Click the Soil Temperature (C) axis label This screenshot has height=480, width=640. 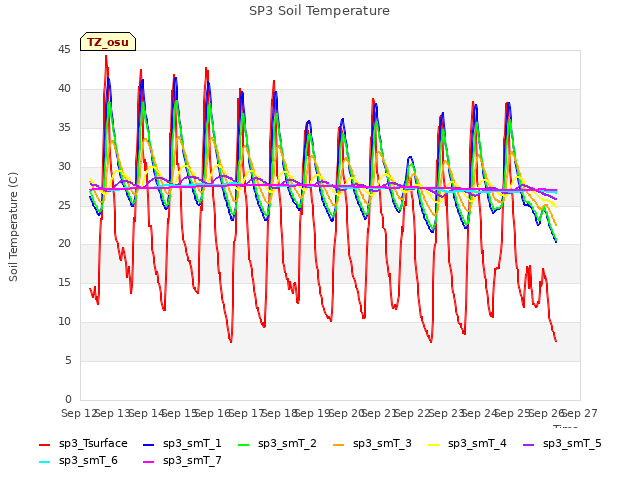[x=13, y=227]
